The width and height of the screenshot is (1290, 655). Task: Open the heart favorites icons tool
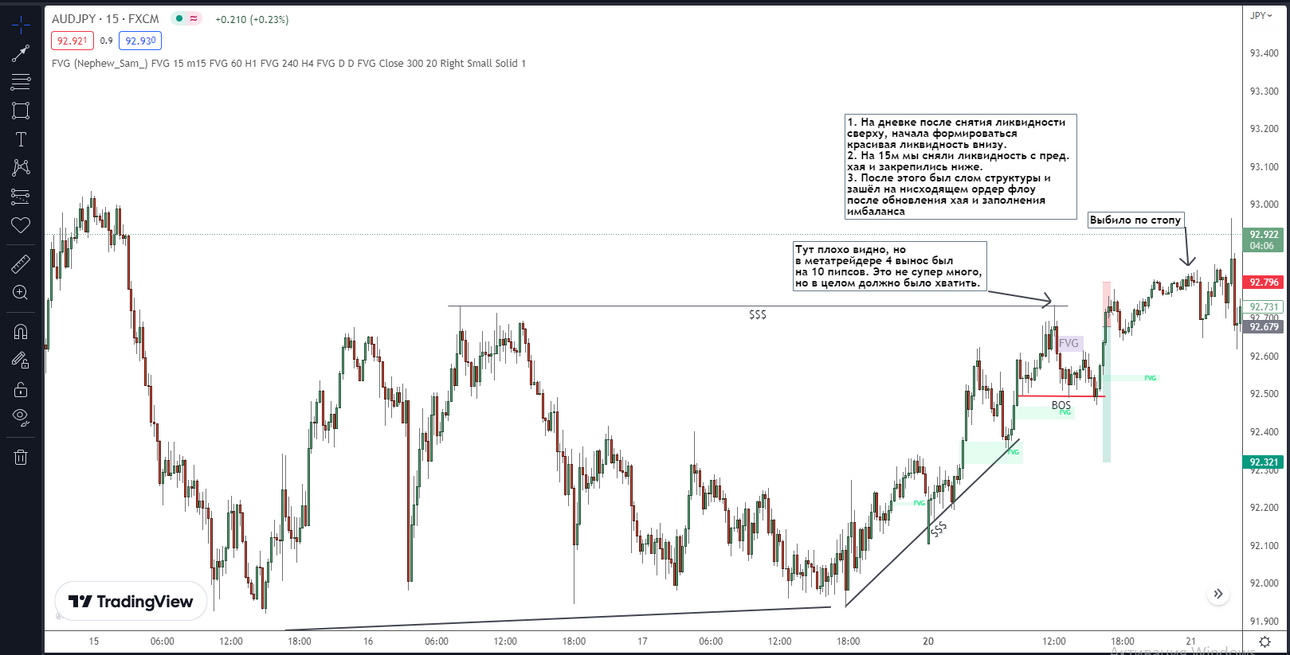(x=21, y=225)
